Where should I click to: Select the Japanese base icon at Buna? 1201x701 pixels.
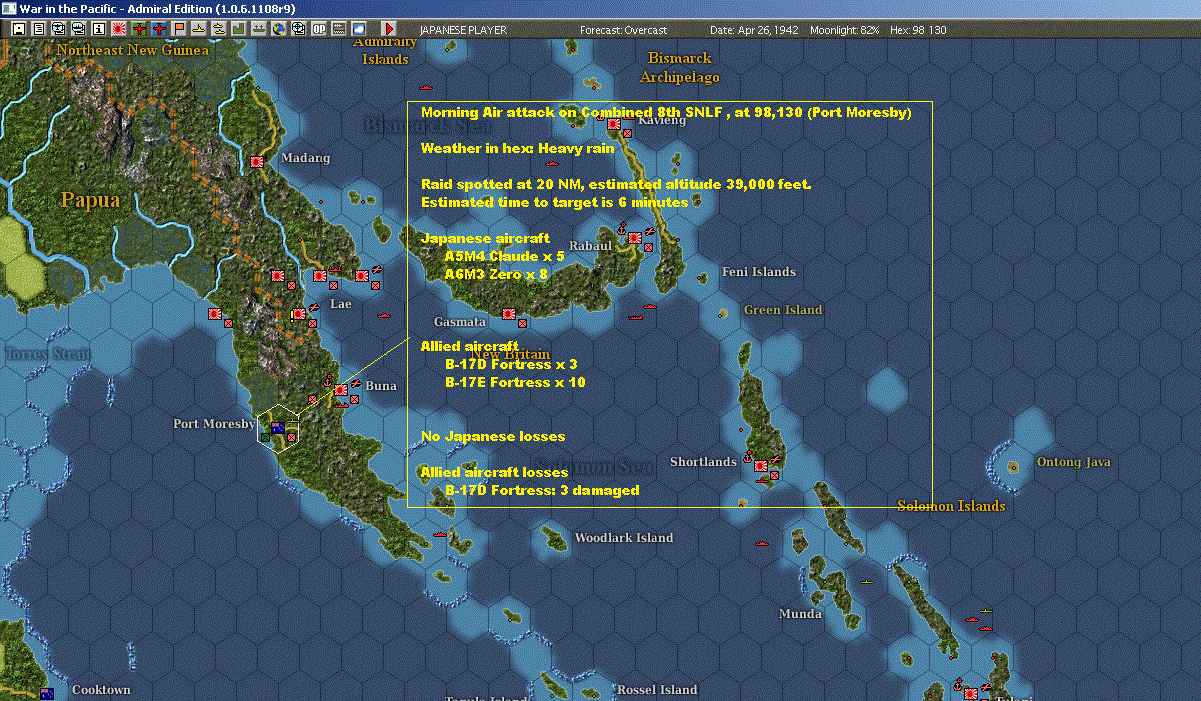click(x=341, y=390)
